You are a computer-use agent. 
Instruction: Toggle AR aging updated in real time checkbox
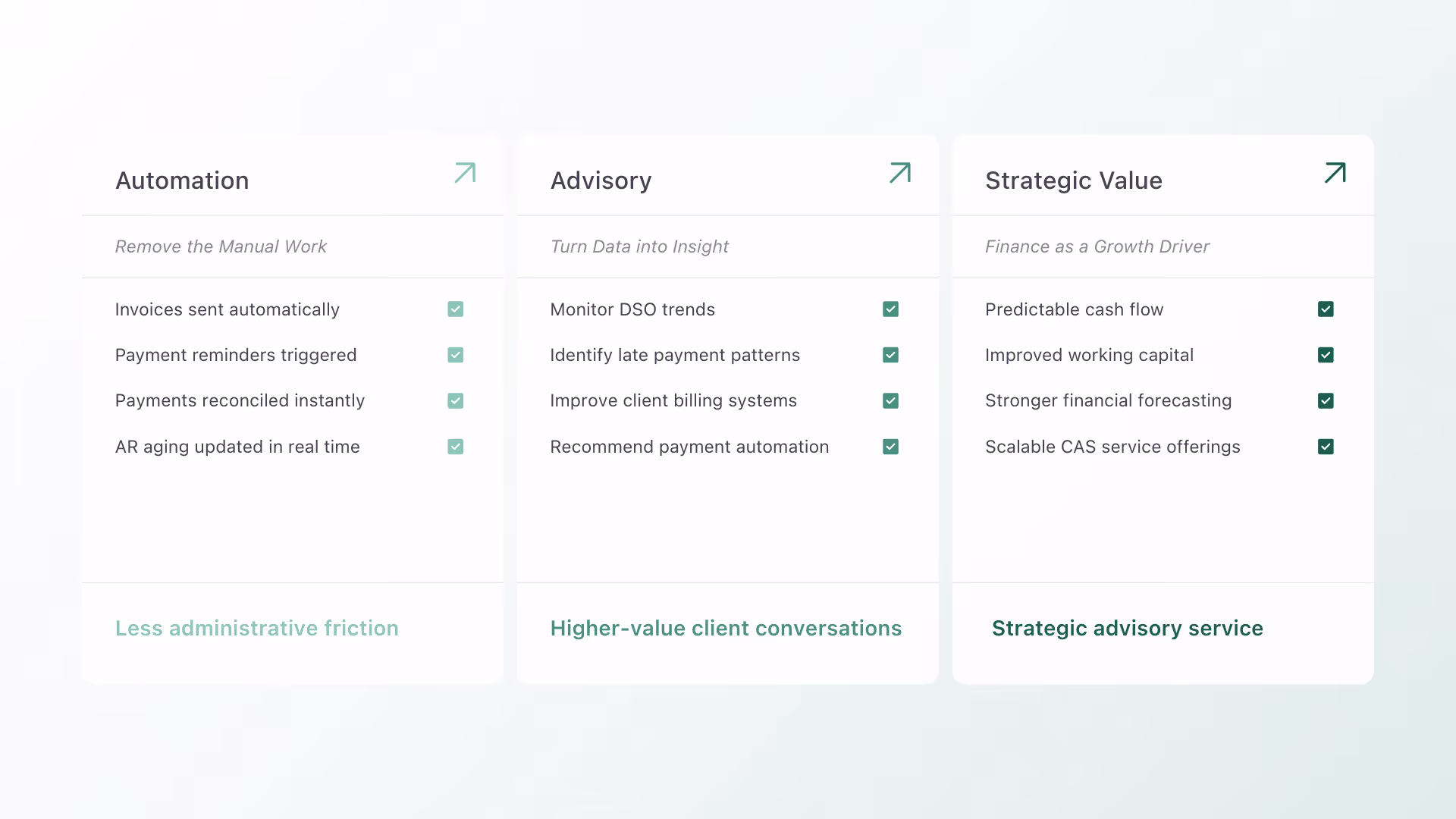456,447
